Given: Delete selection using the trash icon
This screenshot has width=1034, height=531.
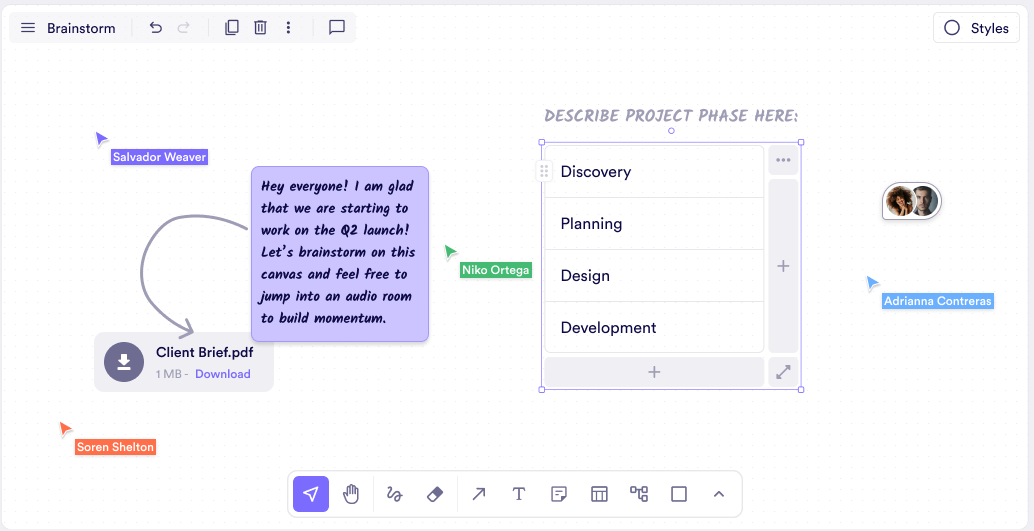Looking at the screenshot, I should point(260,28).
